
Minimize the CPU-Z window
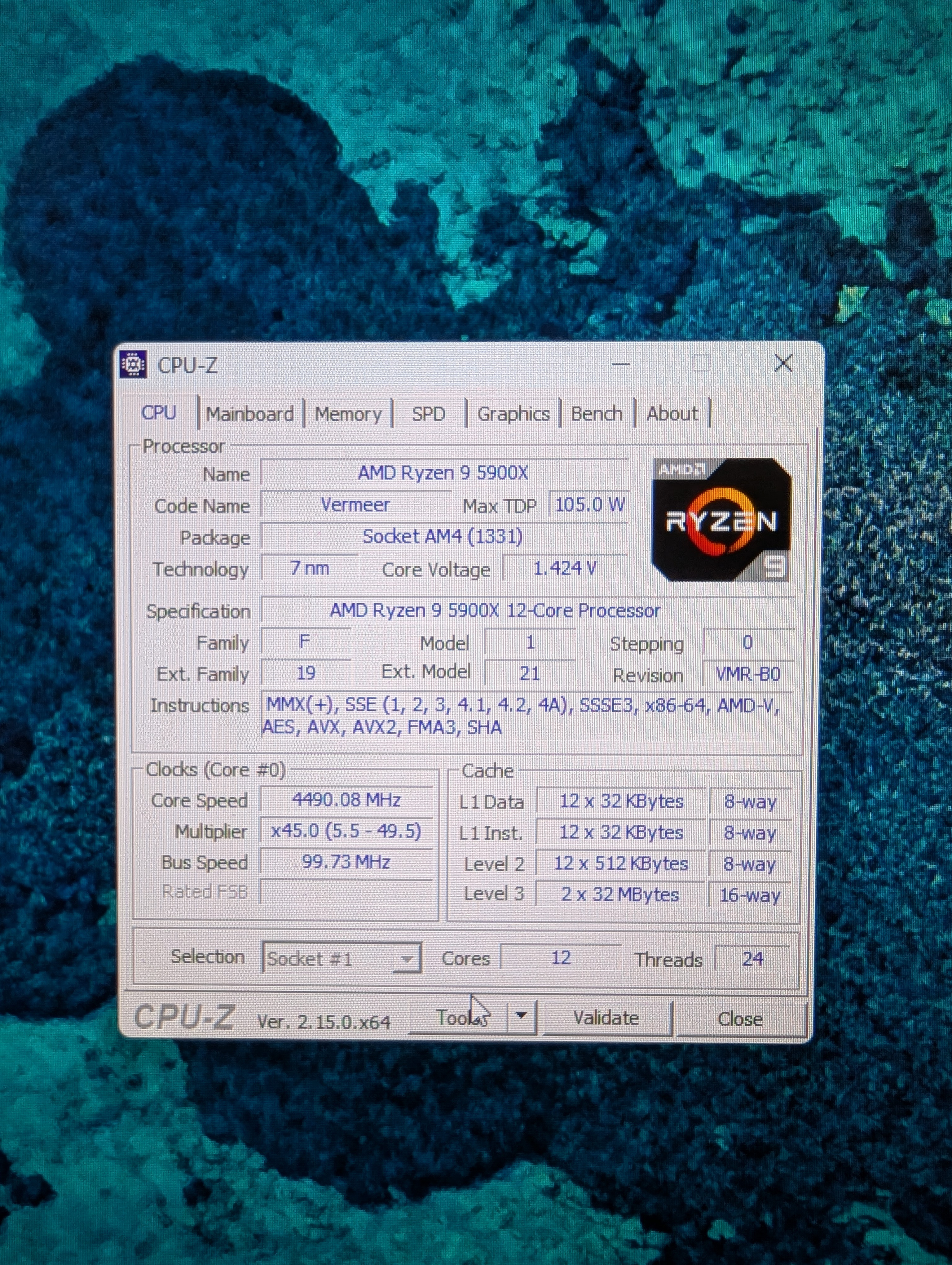pos(621,363)
